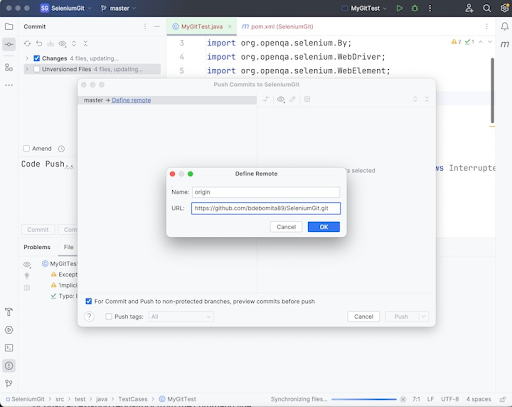The height and width of the screenshot is (407, 512).
Task: Expand the Changes tree node
Action: point(27,58)
